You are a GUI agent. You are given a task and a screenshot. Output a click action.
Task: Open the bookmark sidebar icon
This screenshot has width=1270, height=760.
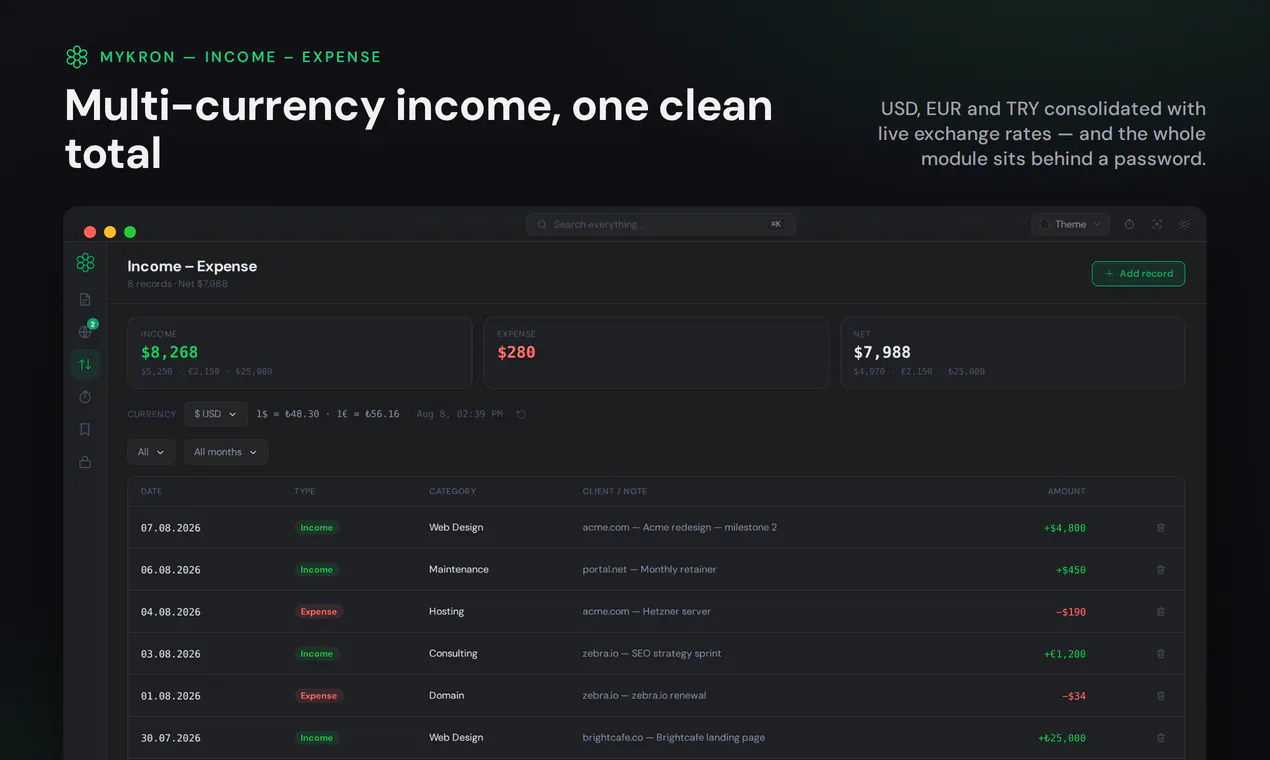(x=85, y=429)
